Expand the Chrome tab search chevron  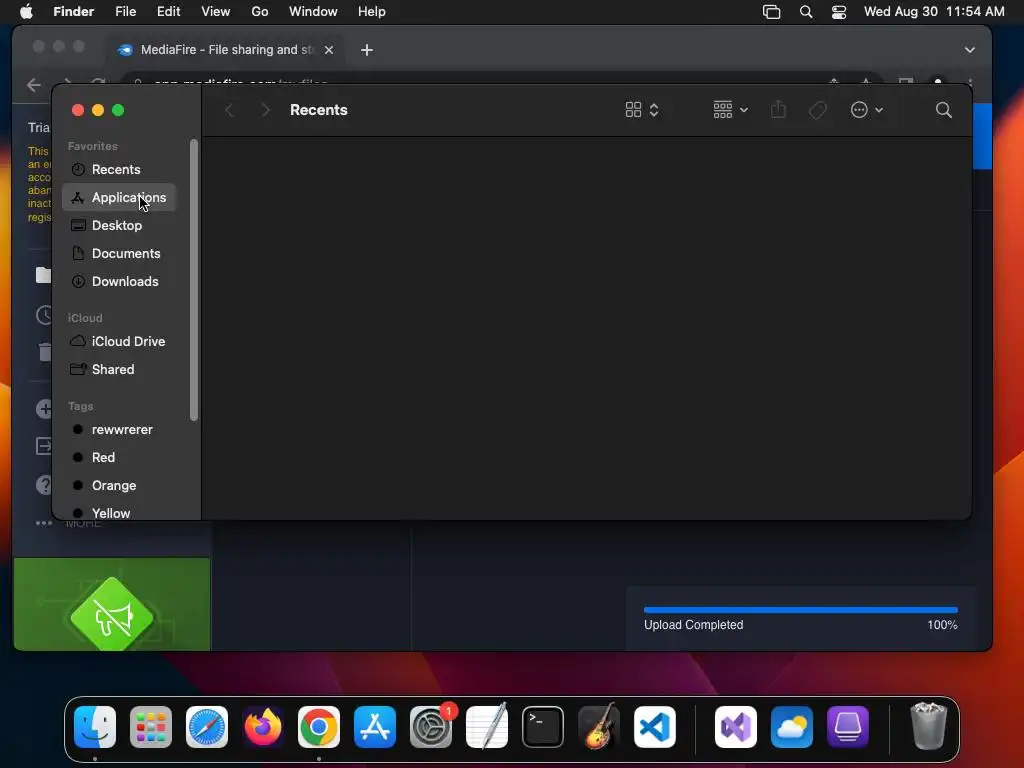coord(970,50)
